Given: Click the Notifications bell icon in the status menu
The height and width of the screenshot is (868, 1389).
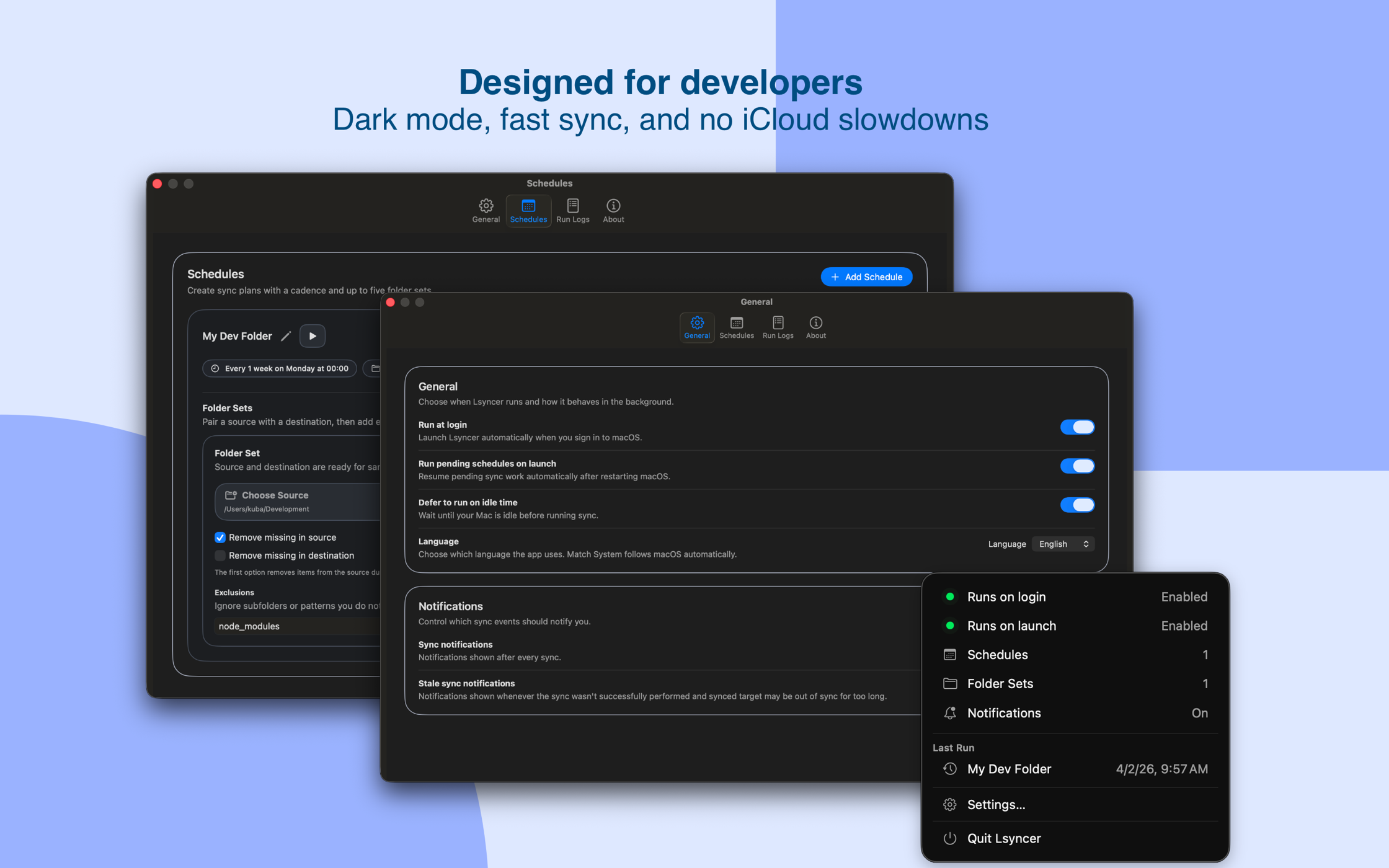Looking at the screenshot, I should click(x=950, y=713).
